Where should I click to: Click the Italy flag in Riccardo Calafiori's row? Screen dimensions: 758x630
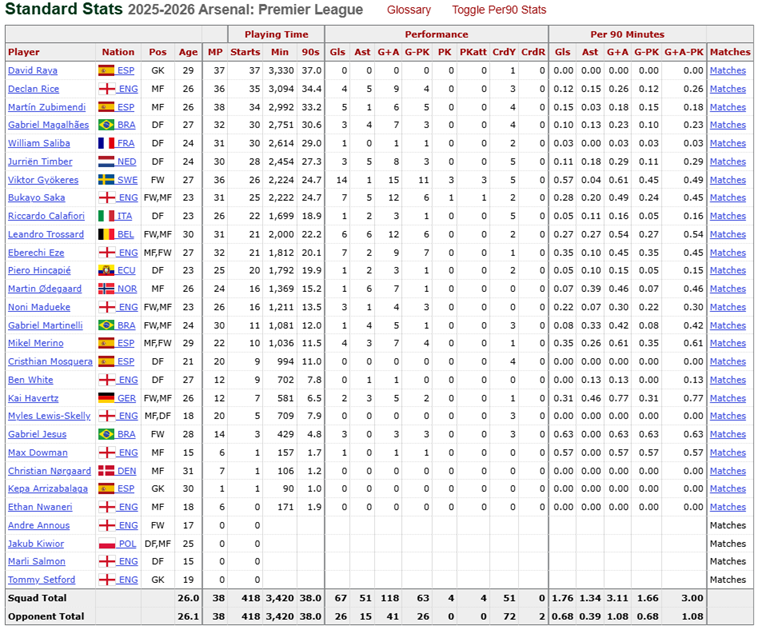tap(106, 216)
